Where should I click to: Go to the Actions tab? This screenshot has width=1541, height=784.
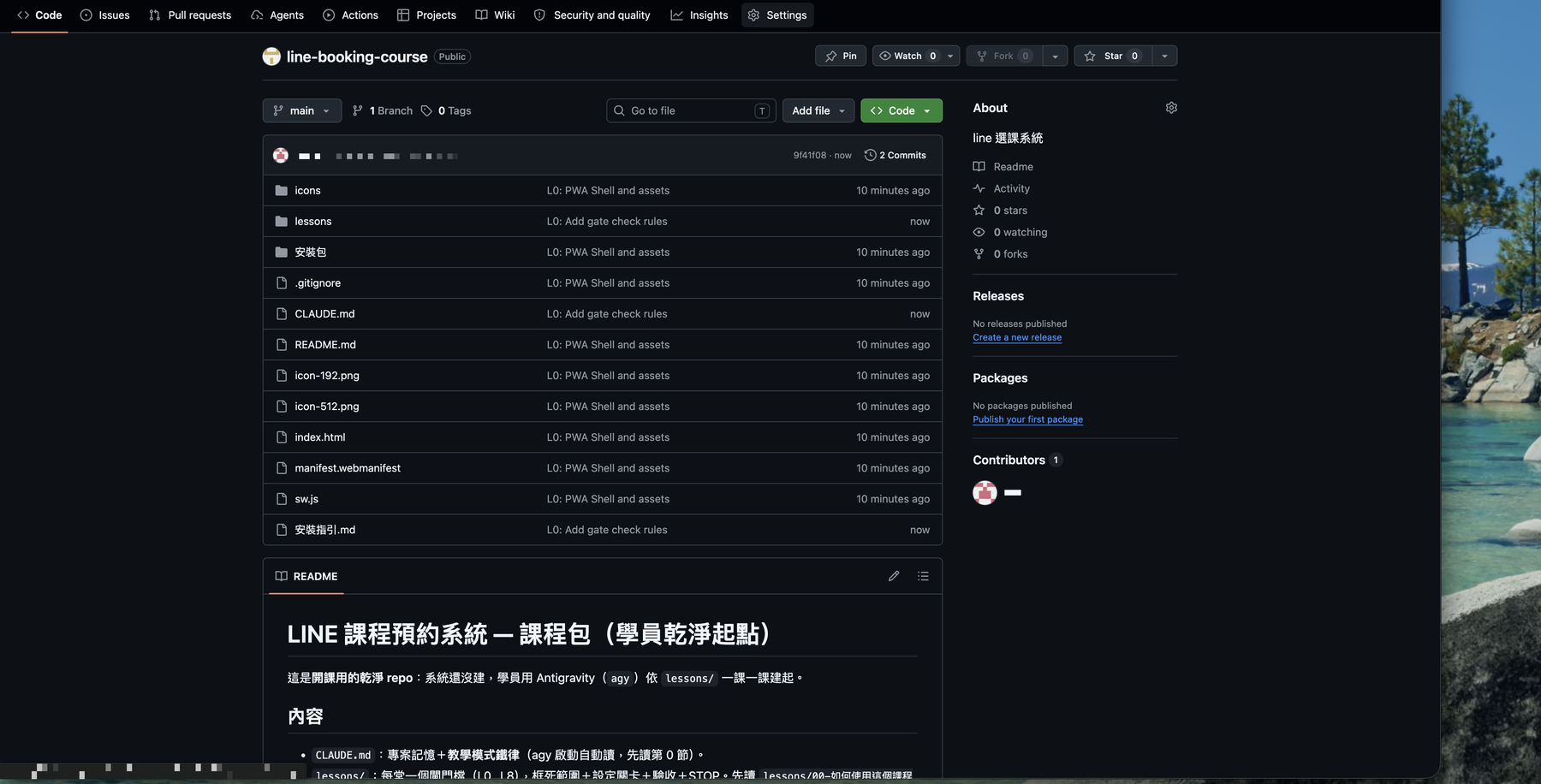(350, 15)
